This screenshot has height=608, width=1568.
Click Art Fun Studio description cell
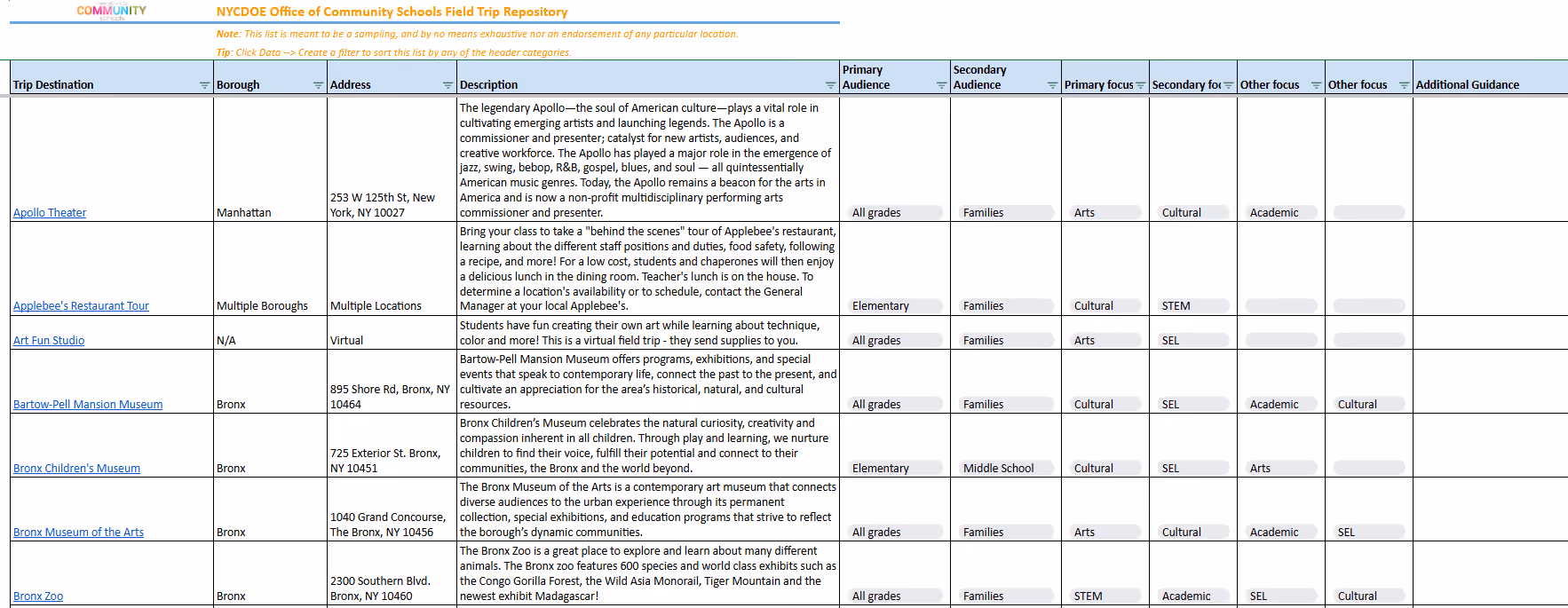tap(648, 333)
